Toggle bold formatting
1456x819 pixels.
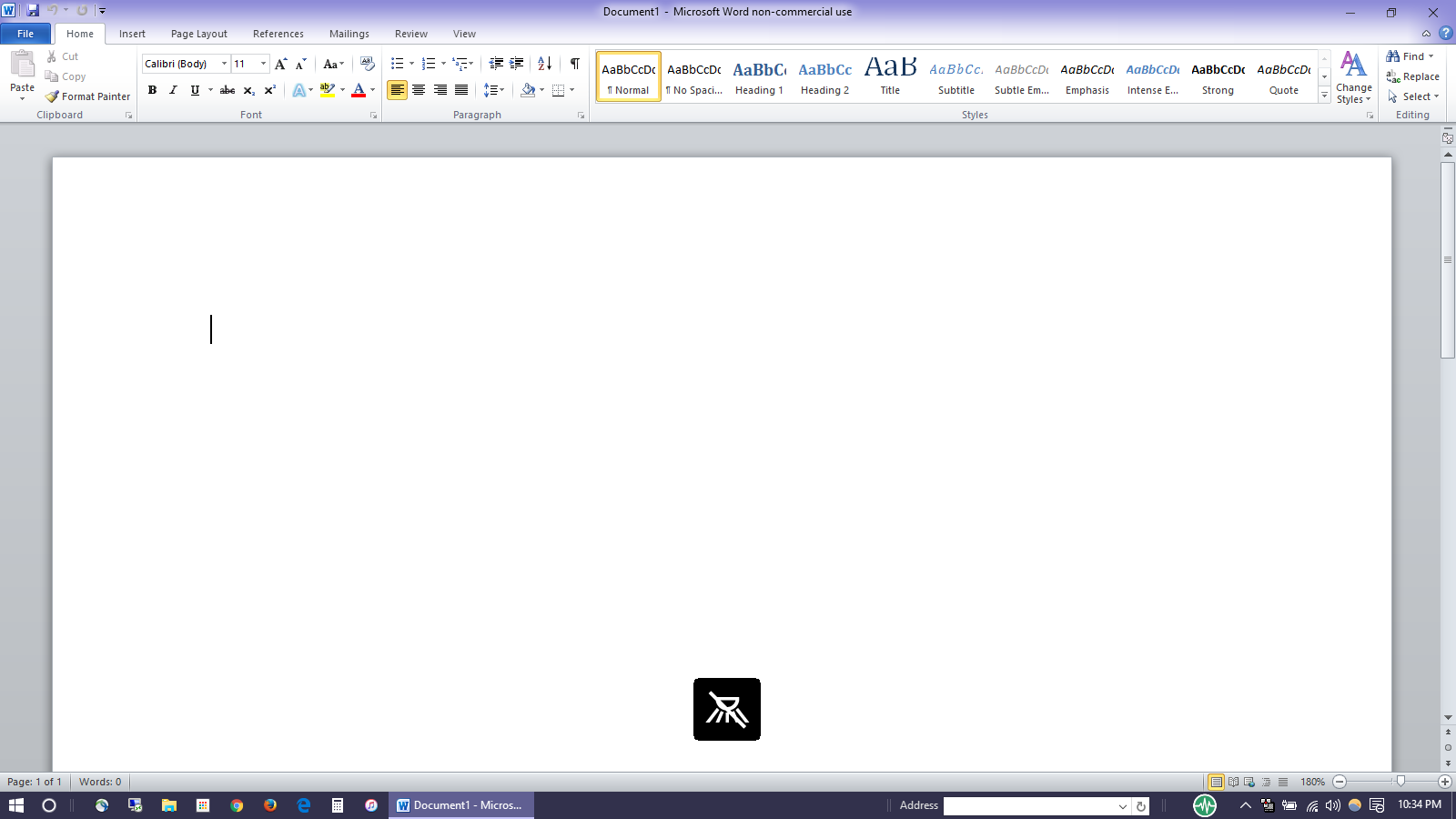[x=152, y=90]
